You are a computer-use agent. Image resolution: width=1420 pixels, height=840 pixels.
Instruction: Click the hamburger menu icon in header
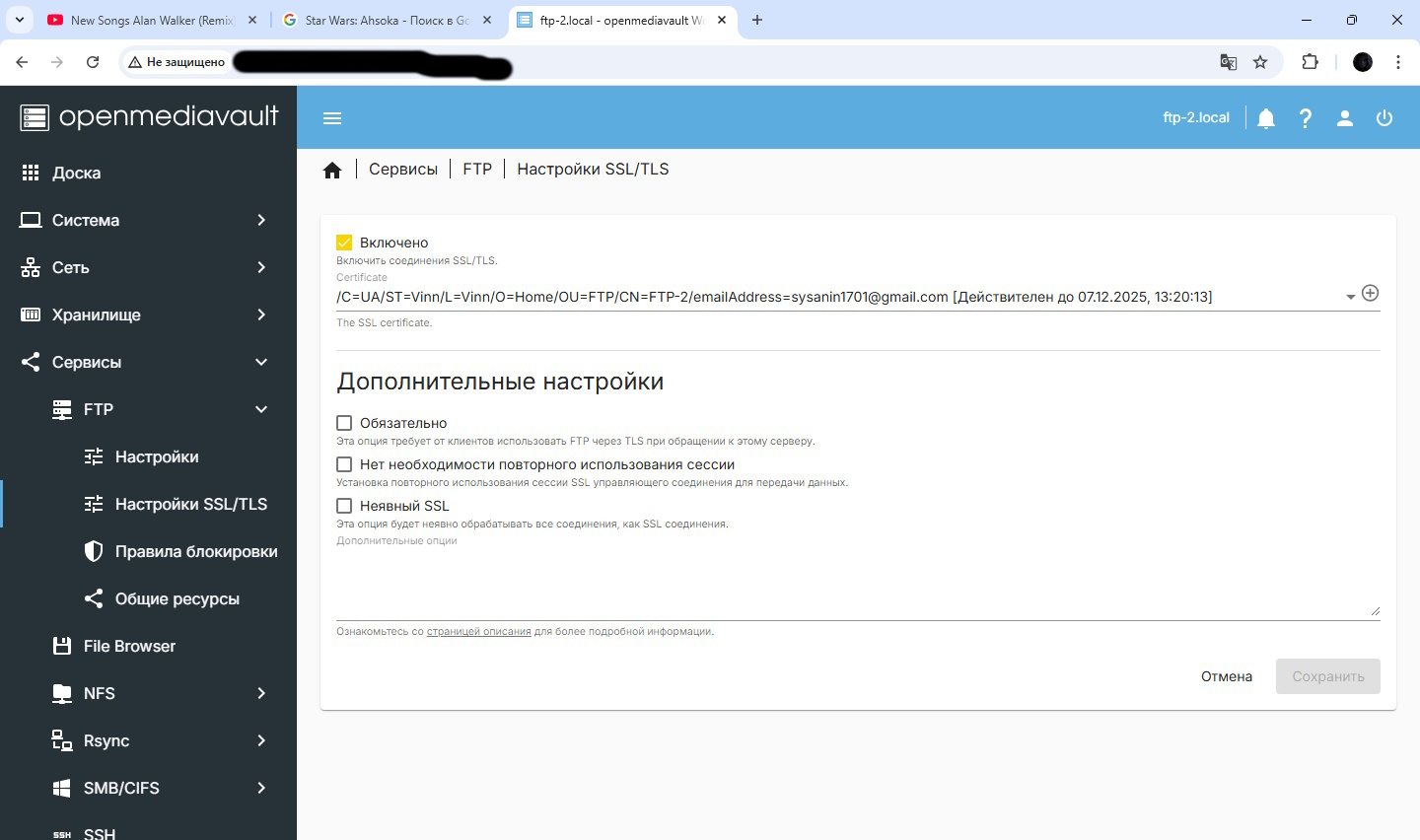pyautogui.click(x=332, y=118)
